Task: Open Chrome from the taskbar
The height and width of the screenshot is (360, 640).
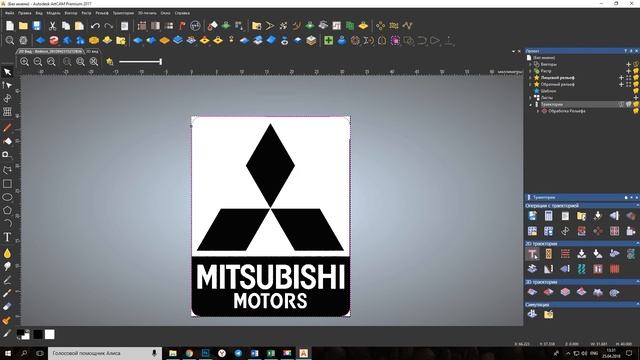Action: 189,353
